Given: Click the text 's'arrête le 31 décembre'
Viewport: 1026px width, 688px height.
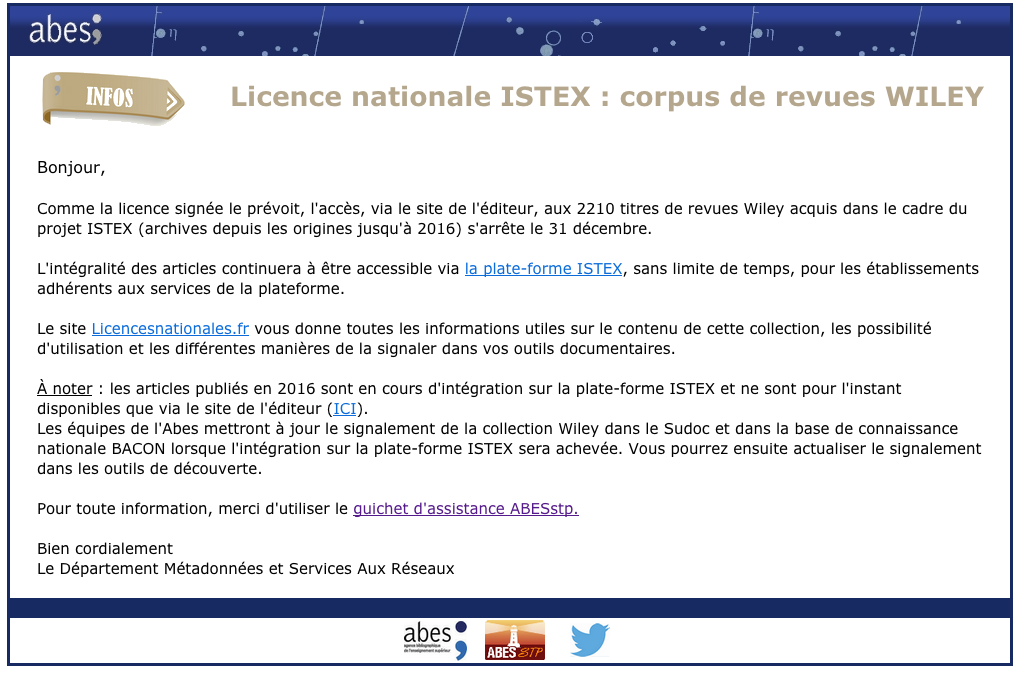Looking at the screenshot, I should [558, 229].
